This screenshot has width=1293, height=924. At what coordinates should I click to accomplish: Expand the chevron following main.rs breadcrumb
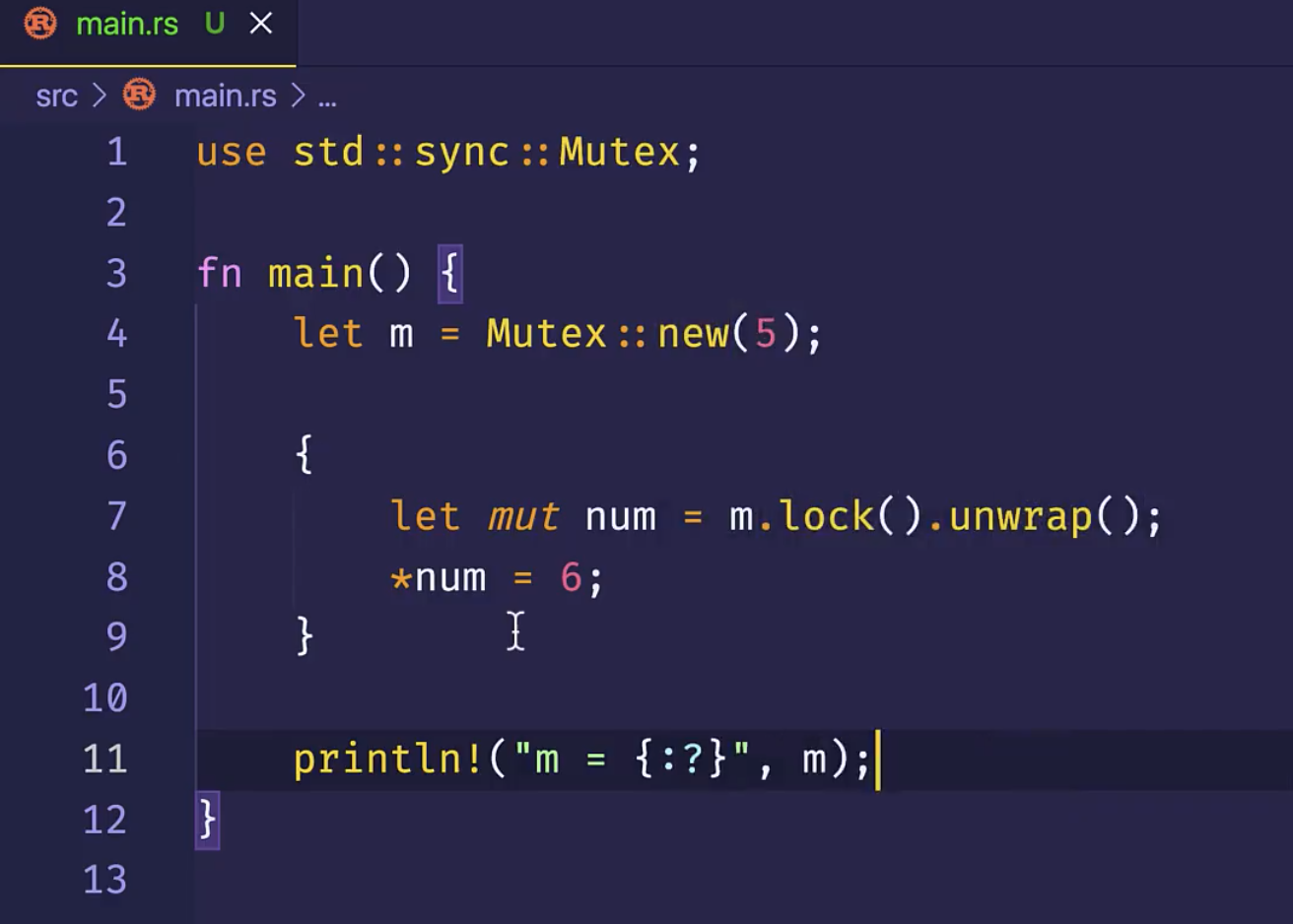[298, 96]
